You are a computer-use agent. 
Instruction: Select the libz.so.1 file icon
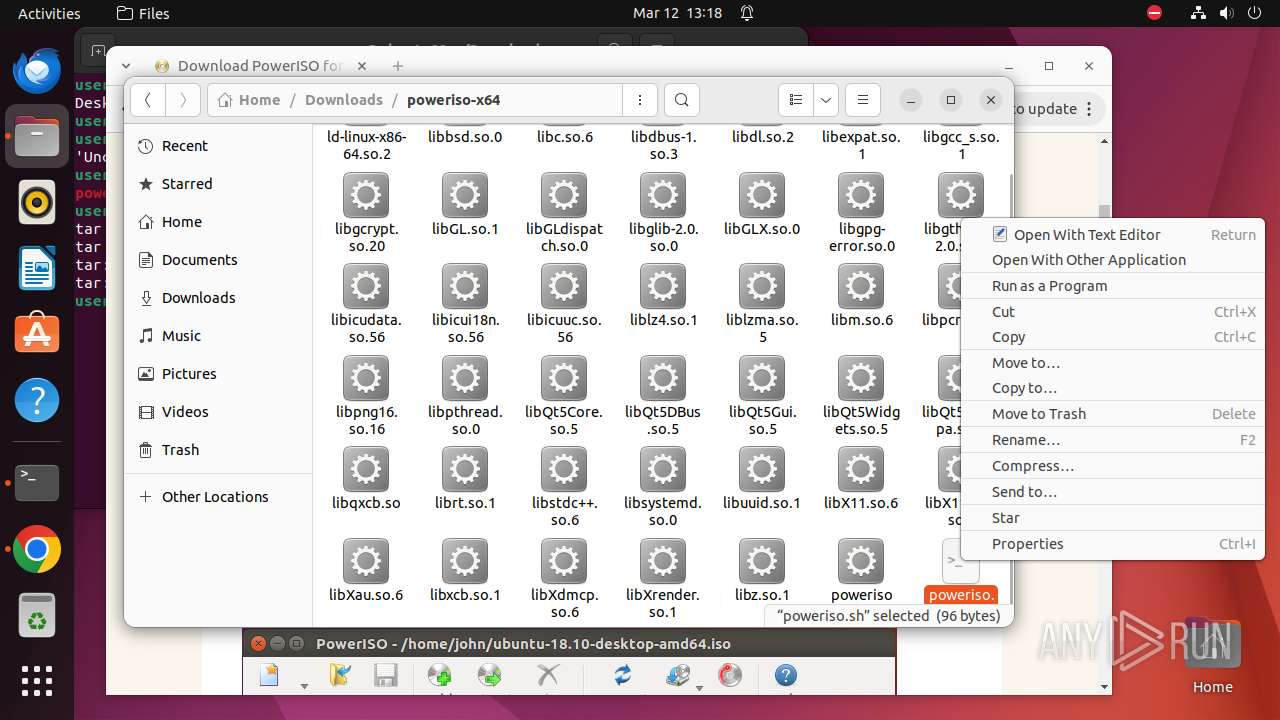[x=762, y=562]
